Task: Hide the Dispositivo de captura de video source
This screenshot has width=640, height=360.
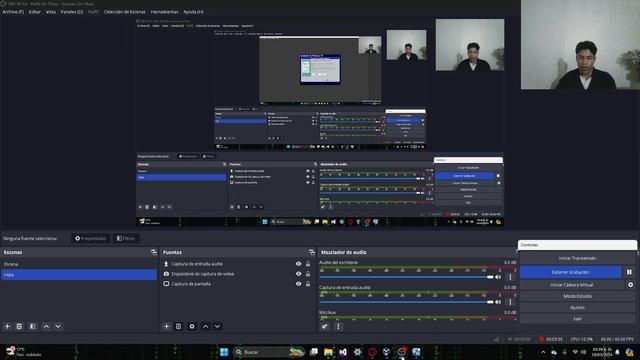Action: [x=298, y=274]
